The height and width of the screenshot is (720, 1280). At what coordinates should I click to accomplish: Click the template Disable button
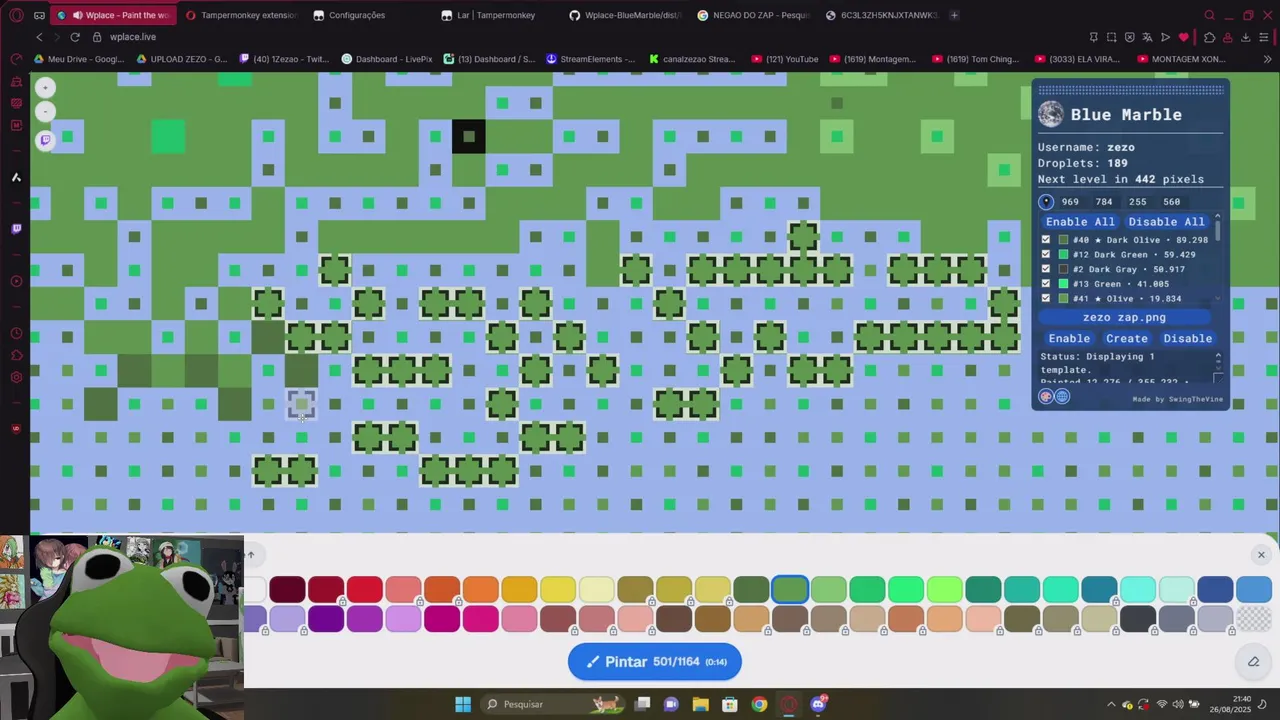tap(1187, 338)
